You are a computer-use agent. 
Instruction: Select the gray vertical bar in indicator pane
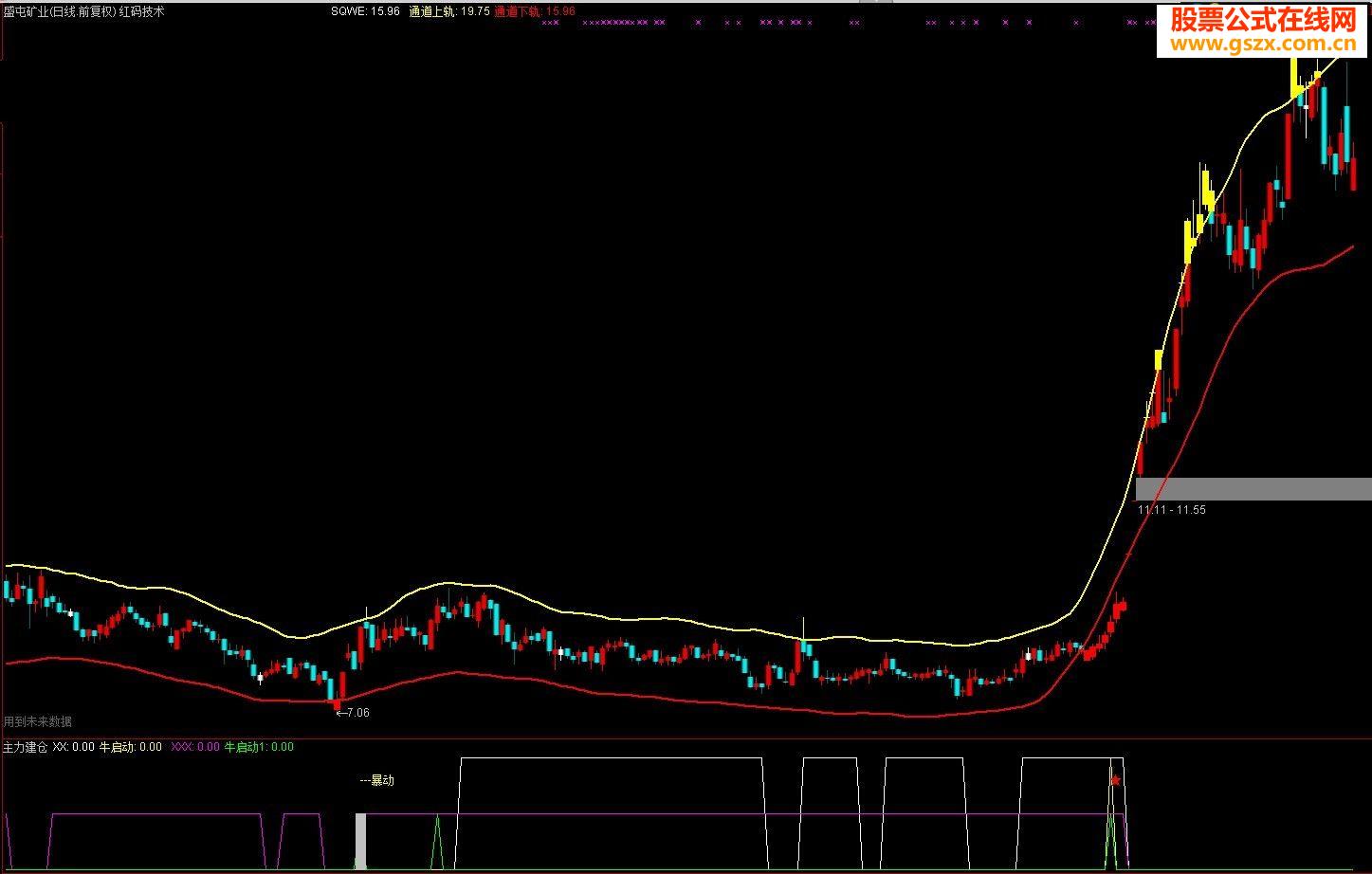360,841
